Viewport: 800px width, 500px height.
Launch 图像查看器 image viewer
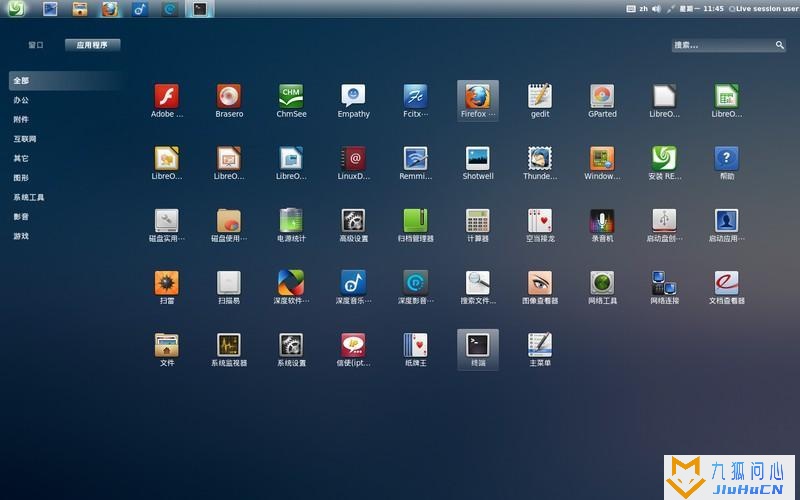coord(540,287)
